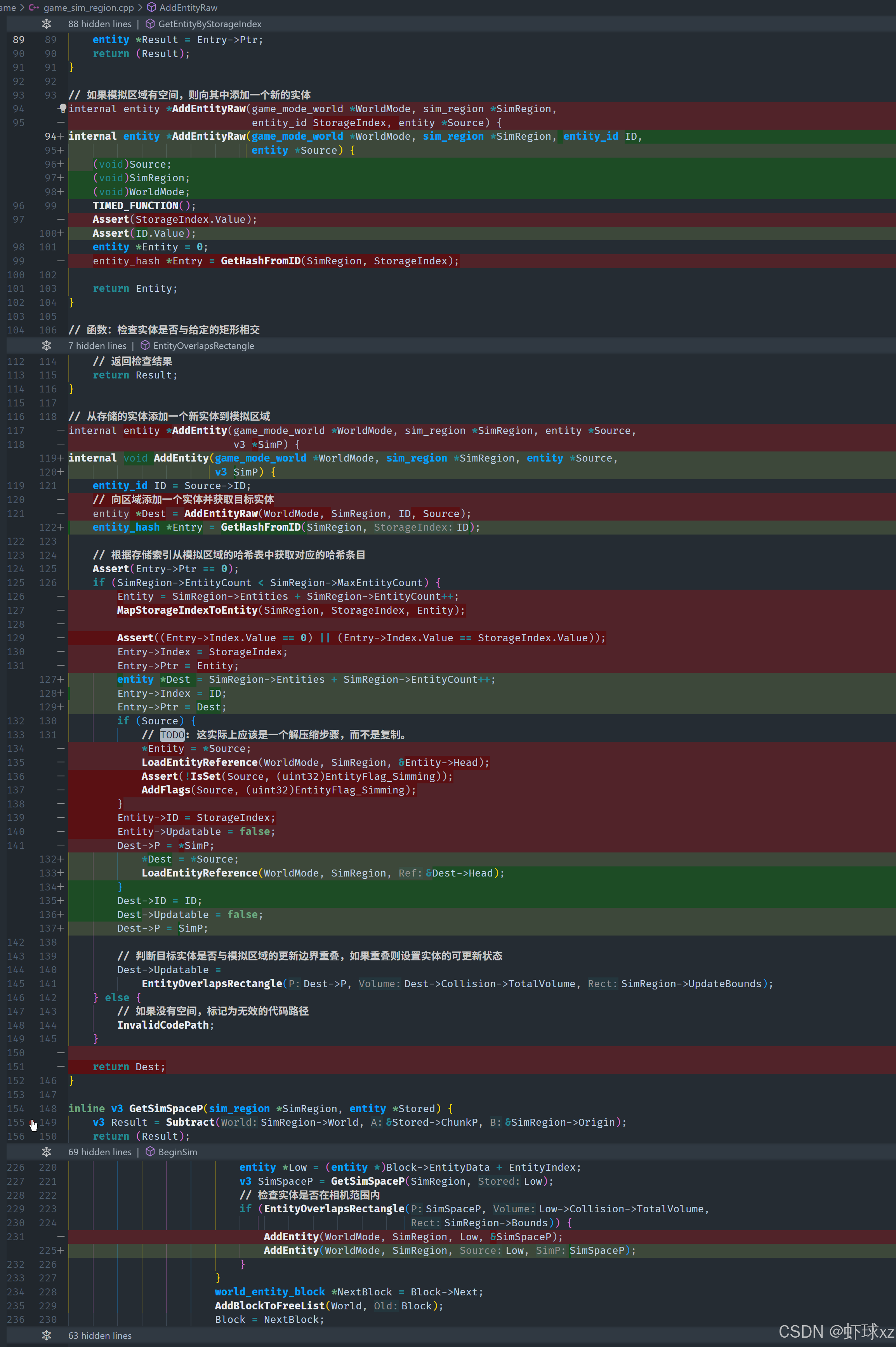
Task: Click the AddEntityRaw cube symbol icon in breadcrumb
Action: (152, 7)
